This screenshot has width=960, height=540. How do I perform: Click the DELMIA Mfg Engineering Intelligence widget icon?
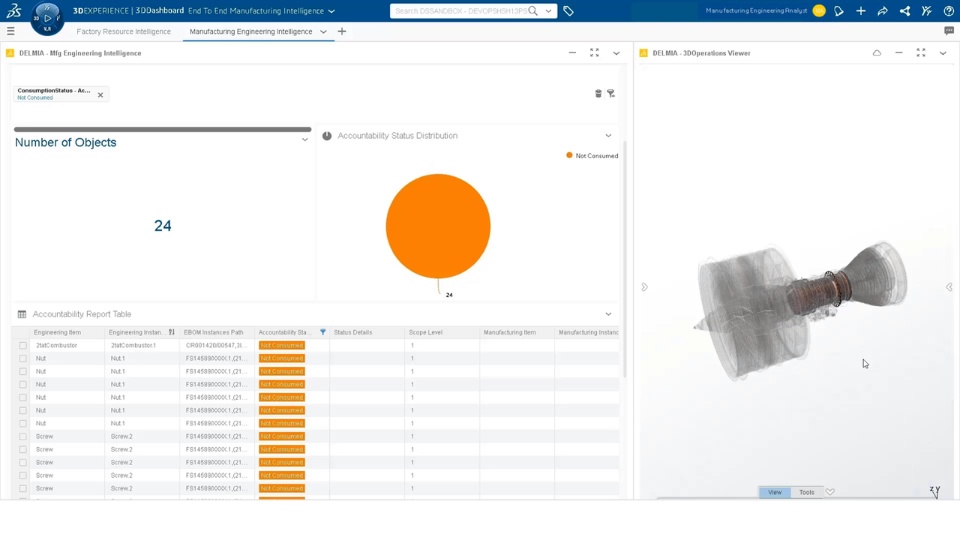[10, 53]
